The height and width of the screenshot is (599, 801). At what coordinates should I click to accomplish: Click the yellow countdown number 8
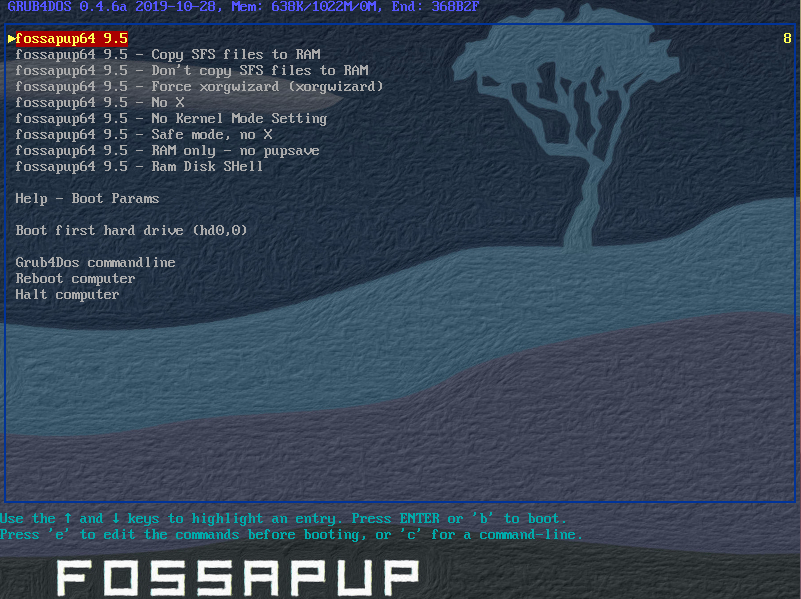[x=787, y=38]
